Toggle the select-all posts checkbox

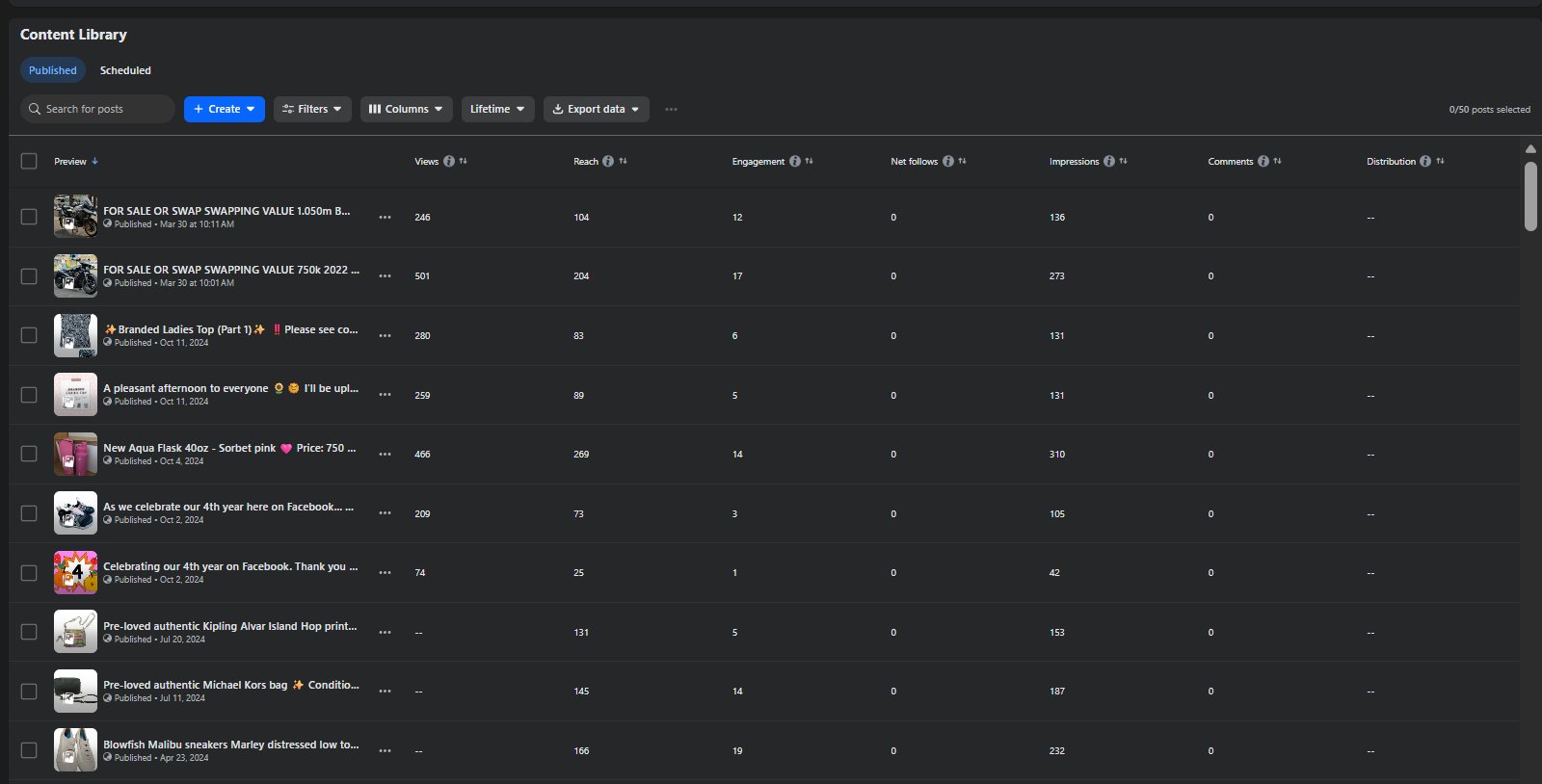(29, 162)
